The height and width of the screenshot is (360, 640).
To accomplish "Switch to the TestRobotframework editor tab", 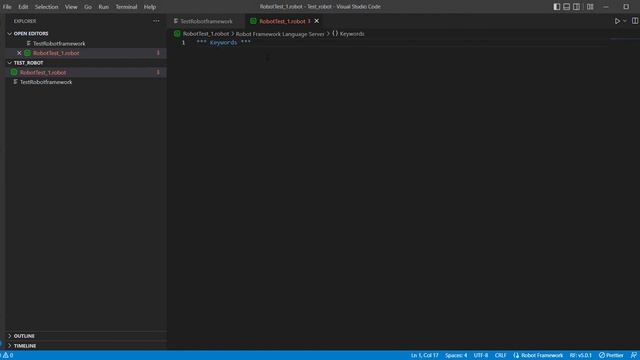I will coord(206,21).
